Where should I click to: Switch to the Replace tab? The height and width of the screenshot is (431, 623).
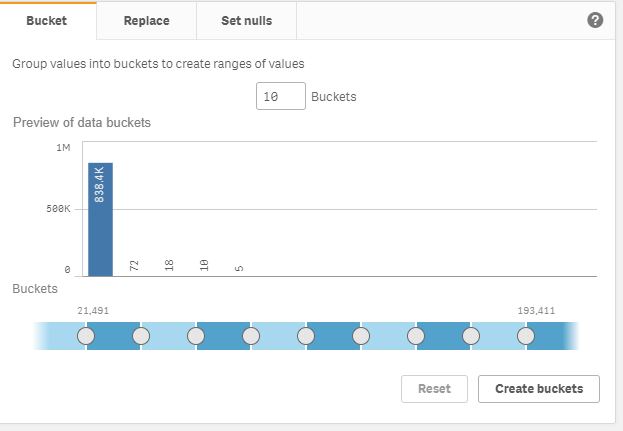146,20
